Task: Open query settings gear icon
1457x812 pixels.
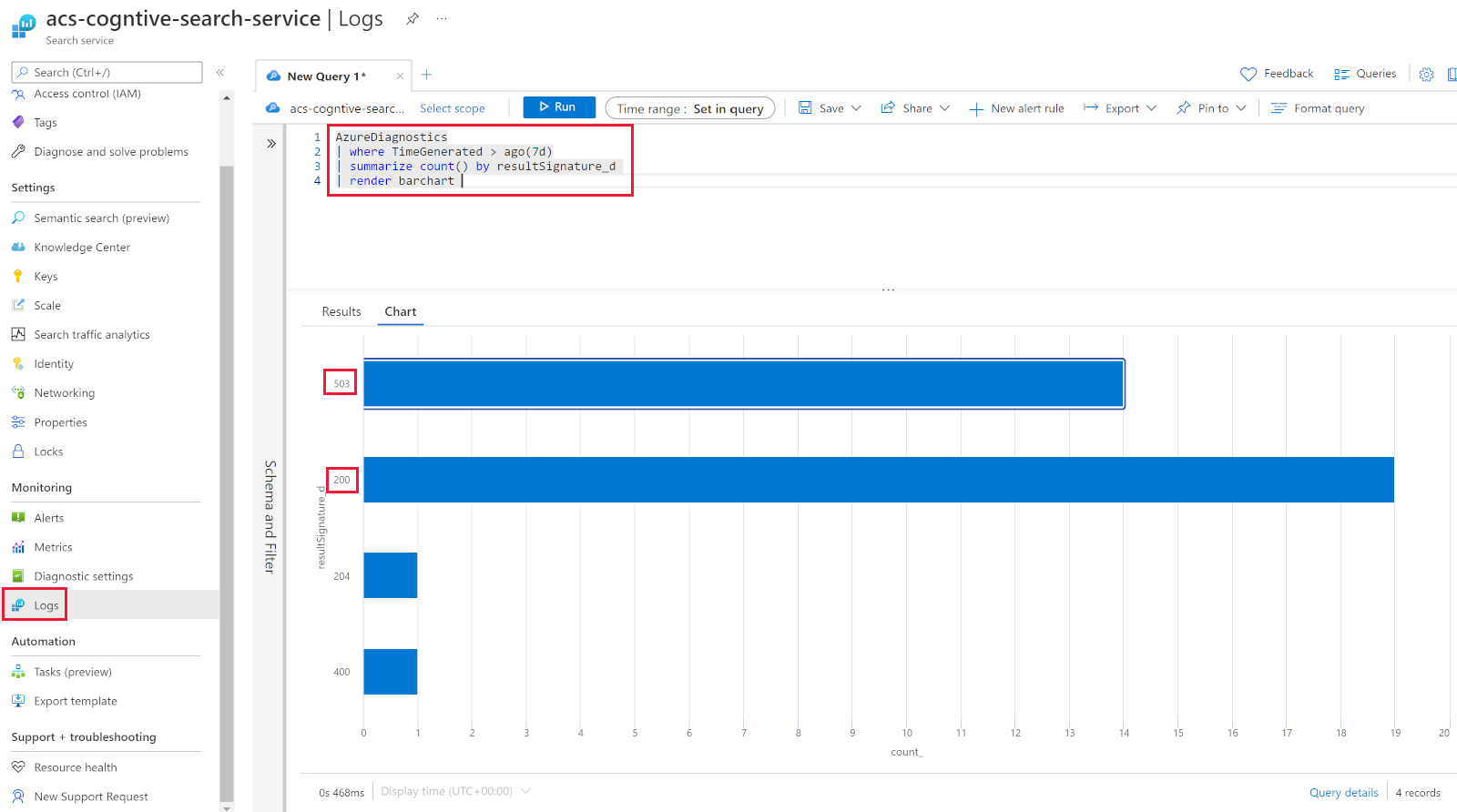Action: click(x=1427, y=75)
